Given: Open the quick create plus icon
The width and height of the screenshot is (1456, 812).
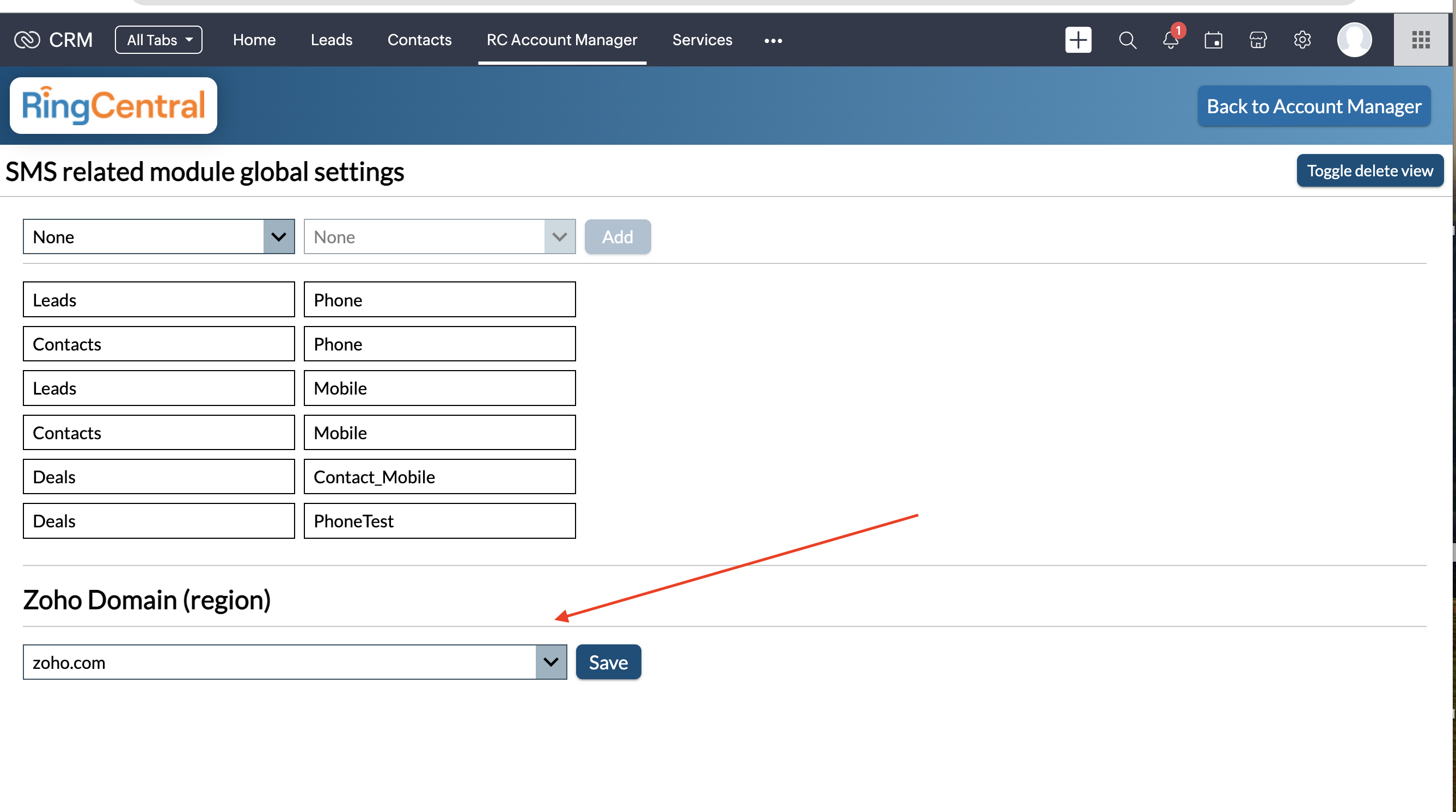Looking at the screenshot, I should [1078, 40].
